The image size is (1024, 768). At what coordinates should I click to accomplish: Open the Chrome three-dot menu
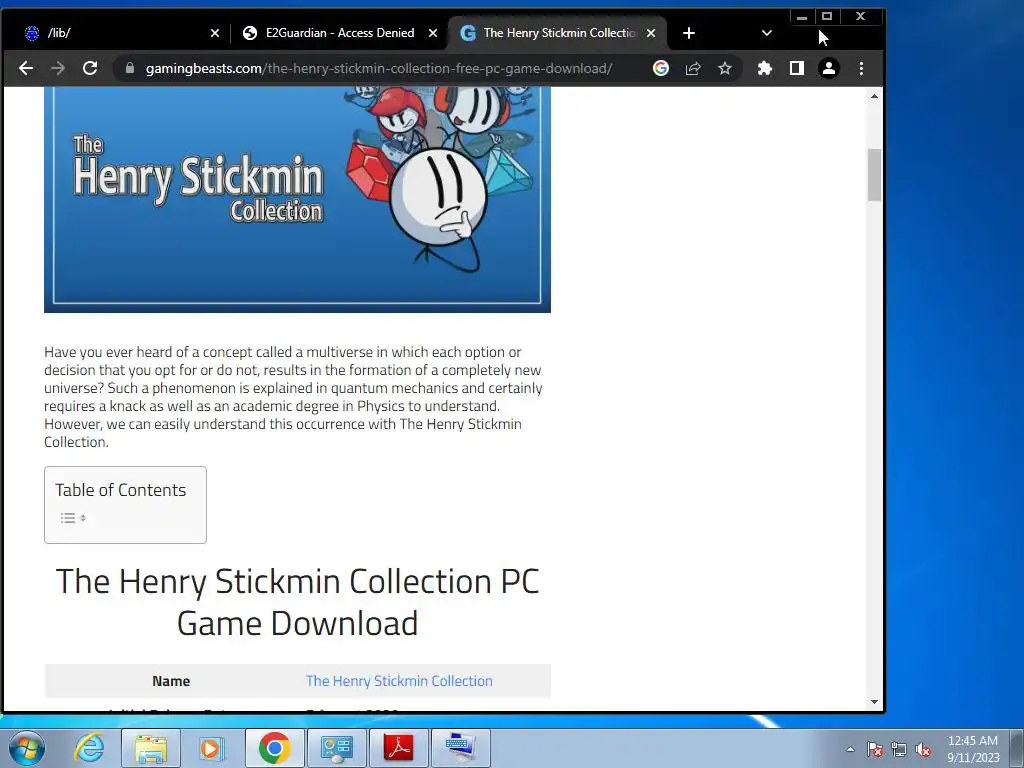pyautogui.click(x=861, y=68)
